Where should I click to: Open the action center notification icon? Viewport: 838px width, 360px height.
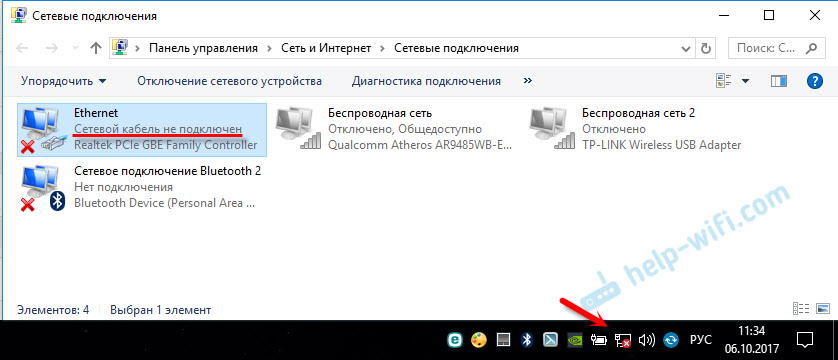pyautogui.click(x=805, y=340)
